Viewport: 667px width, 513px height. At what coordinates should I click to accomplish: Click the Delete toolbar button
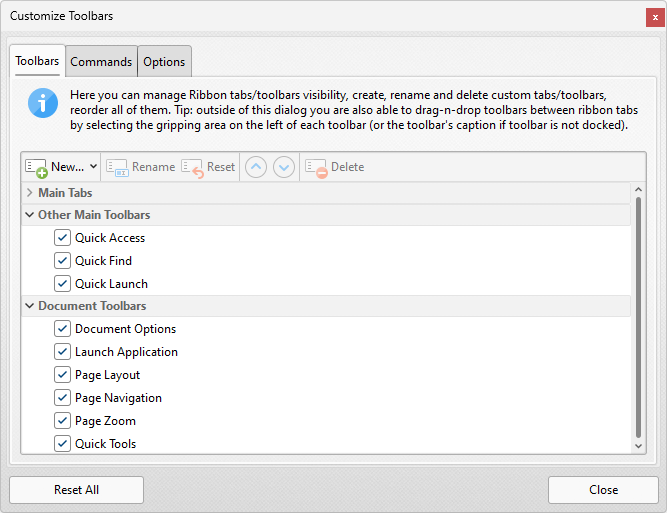click(335, 167)
